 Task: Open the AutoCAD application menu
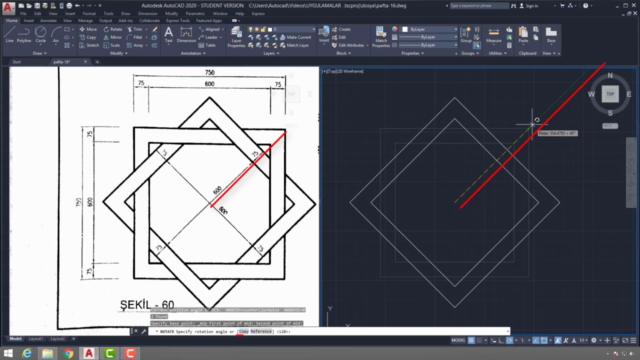8,8
